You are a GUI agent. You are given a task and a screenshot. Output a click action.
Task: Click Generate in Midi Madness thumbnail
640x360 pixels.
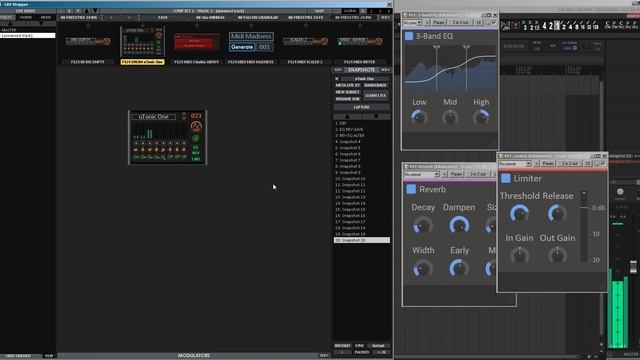[x=242, y=47]
